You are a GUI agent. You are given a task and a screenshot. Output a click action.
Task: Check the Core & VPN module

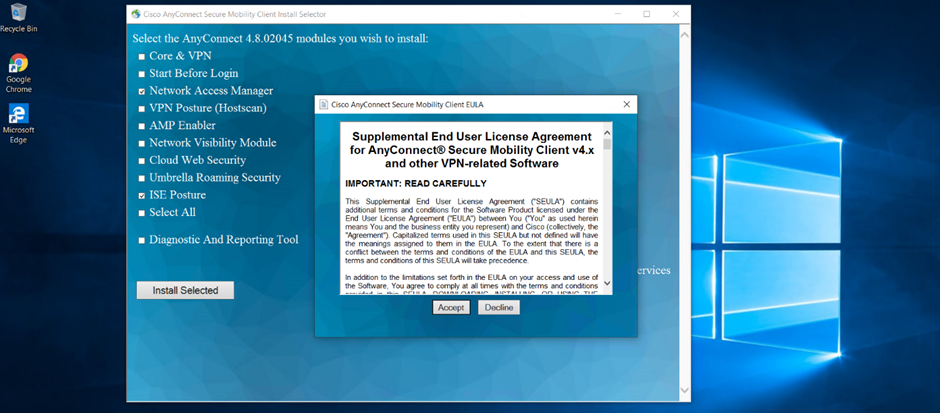(142, 56)
